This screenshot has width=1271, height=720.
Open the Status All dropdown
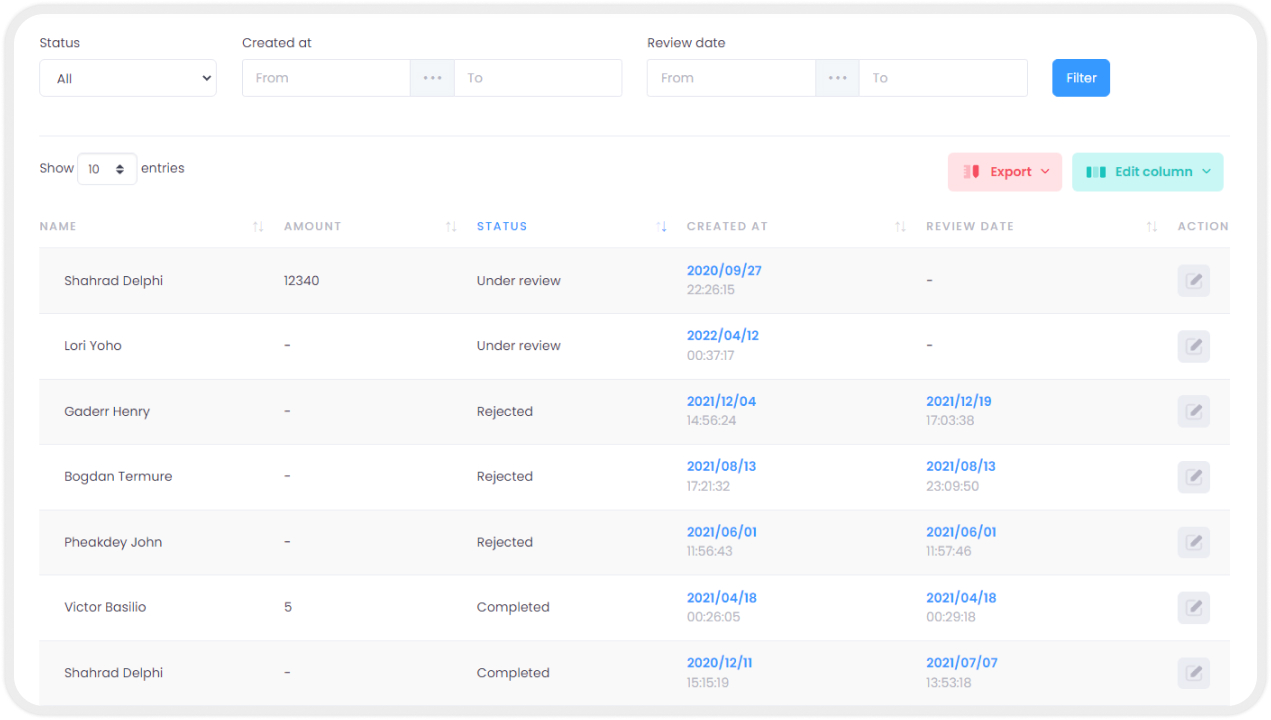(128, 78)
